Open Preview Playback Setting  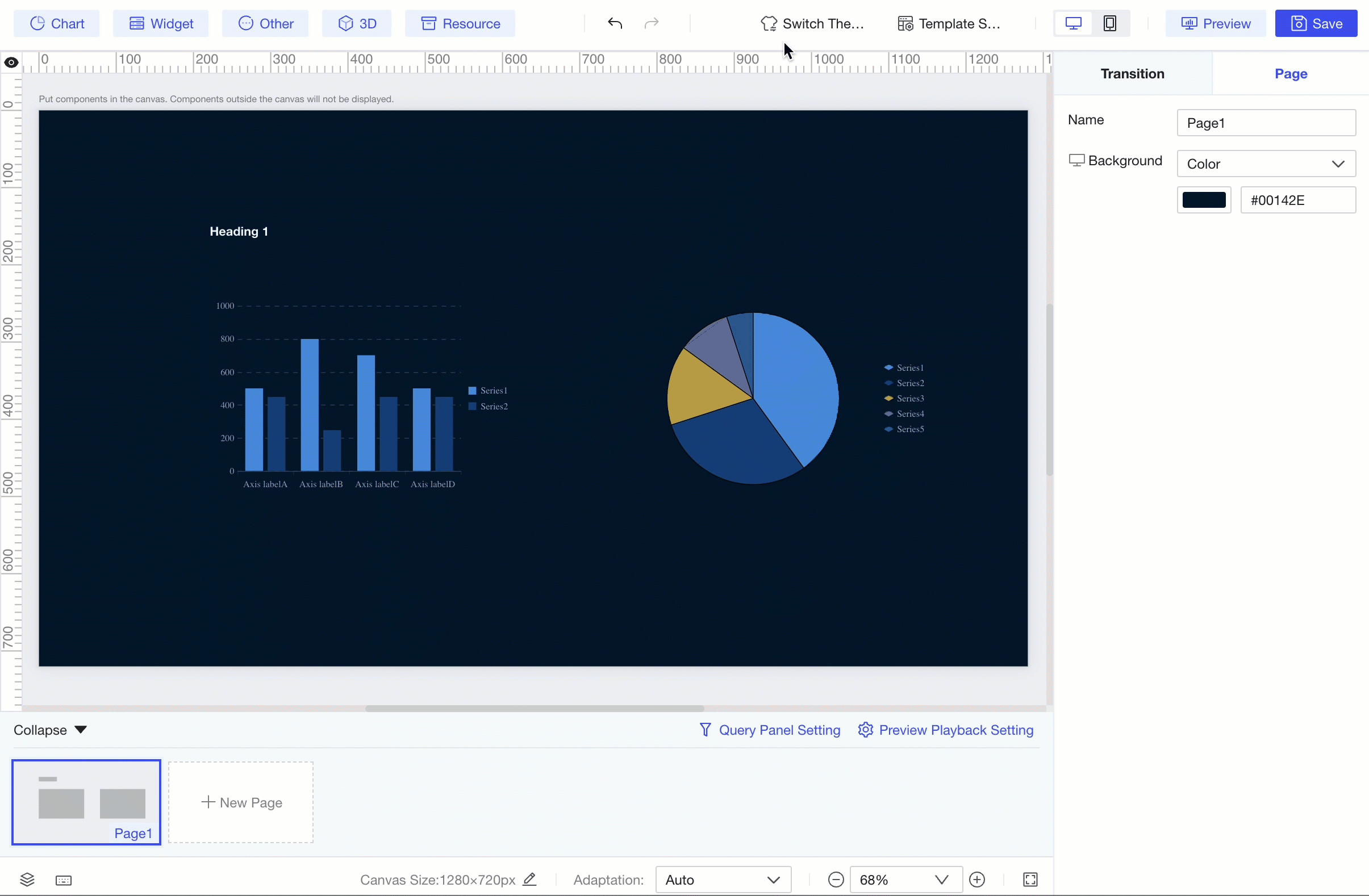point(946,730)
